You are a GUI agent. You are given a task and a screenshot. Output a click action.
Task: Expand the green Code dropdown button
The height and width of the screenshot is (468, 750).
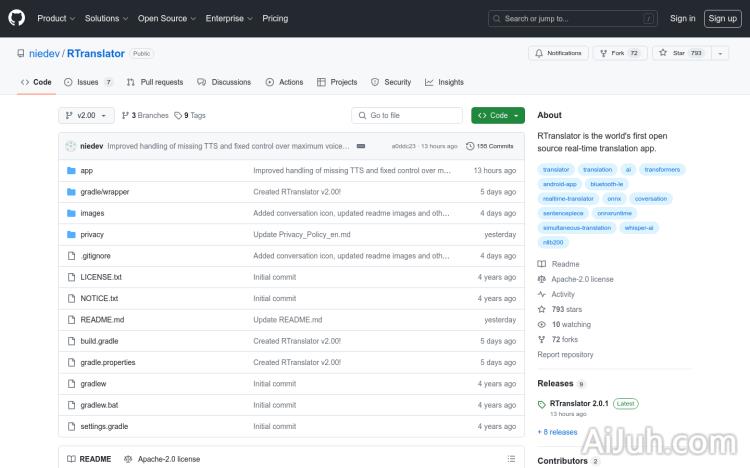click(x=497, y=116)
